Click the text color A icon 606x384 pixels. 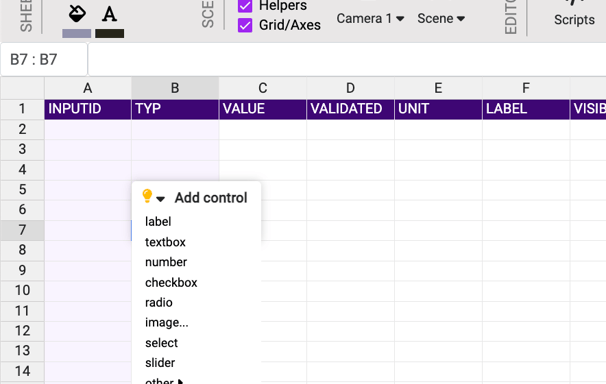109,14
